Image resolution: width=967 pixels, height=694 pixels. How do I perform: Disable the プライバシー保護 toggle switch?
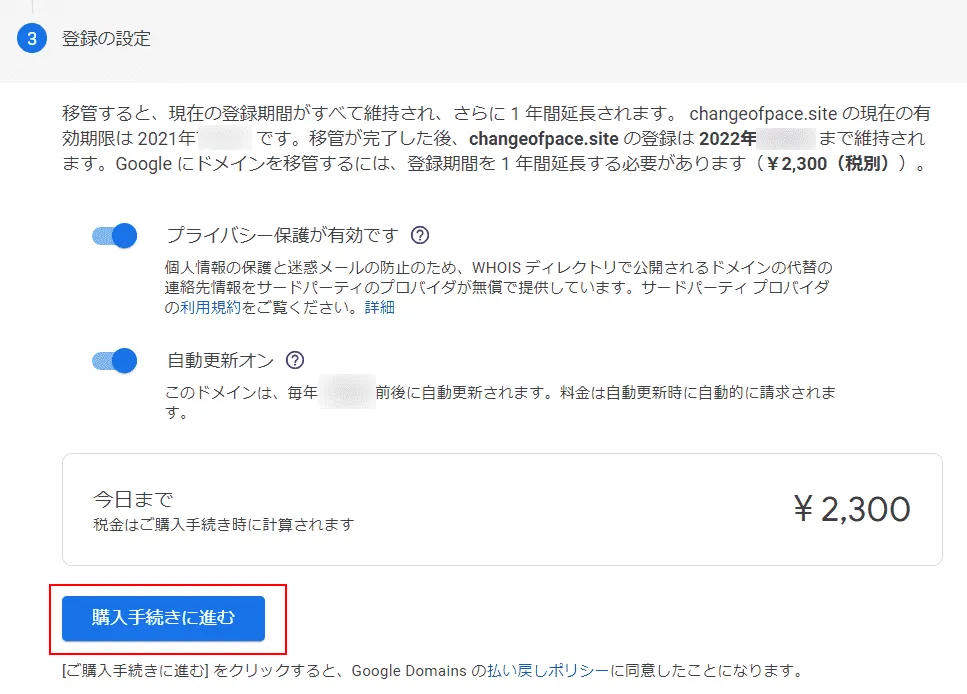113,235
